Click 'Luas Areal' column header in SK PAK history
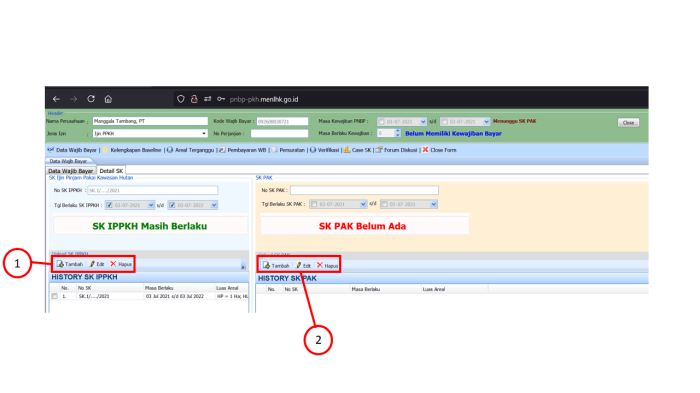700x393 pixels. click(x=434, y=289)
